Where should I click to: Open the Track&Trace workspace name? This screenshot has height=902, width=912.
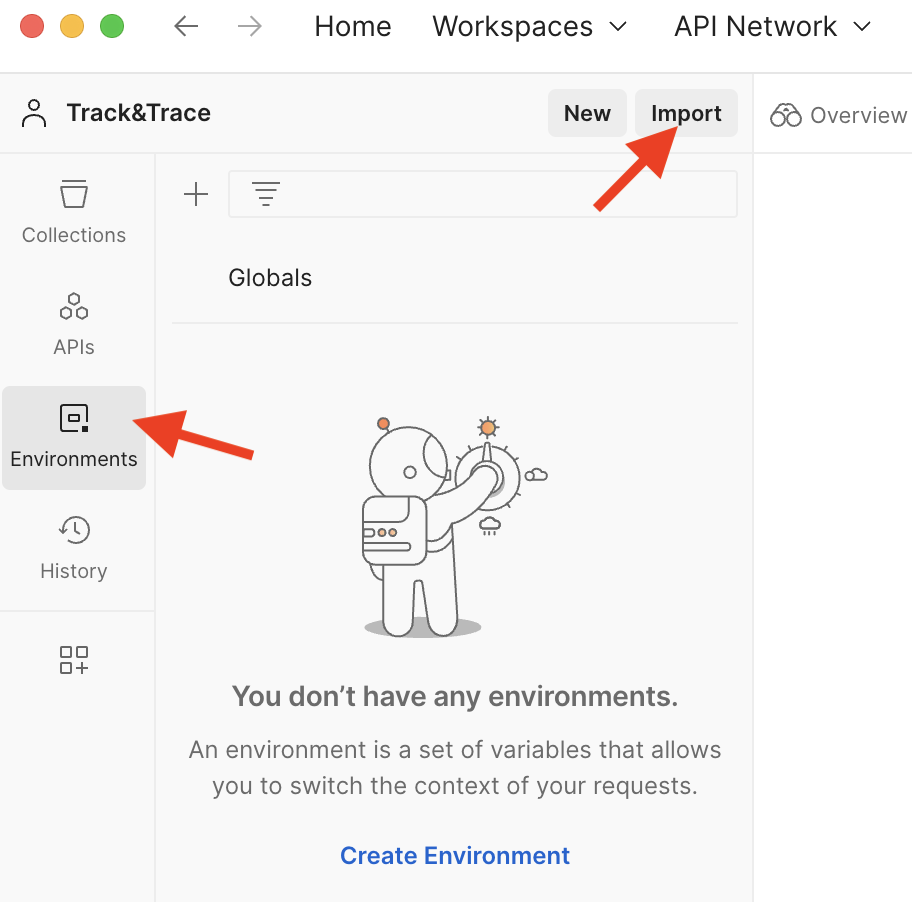coord(138,113)
